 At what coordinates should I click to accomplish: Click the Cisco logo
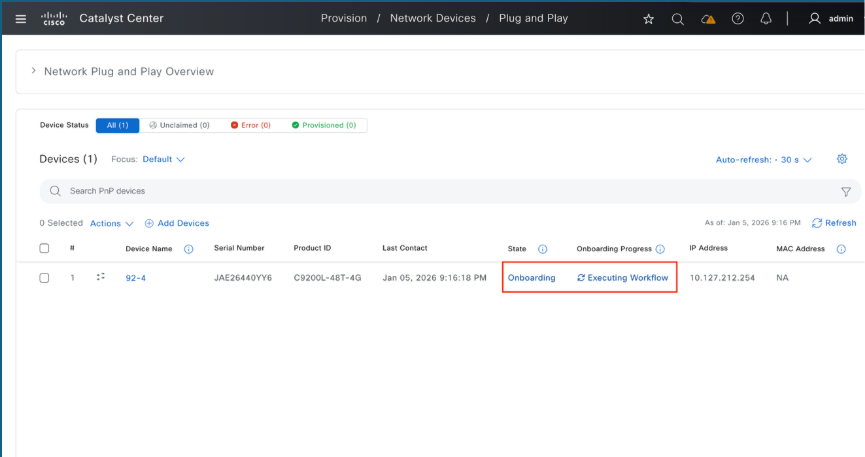point(54,19)
